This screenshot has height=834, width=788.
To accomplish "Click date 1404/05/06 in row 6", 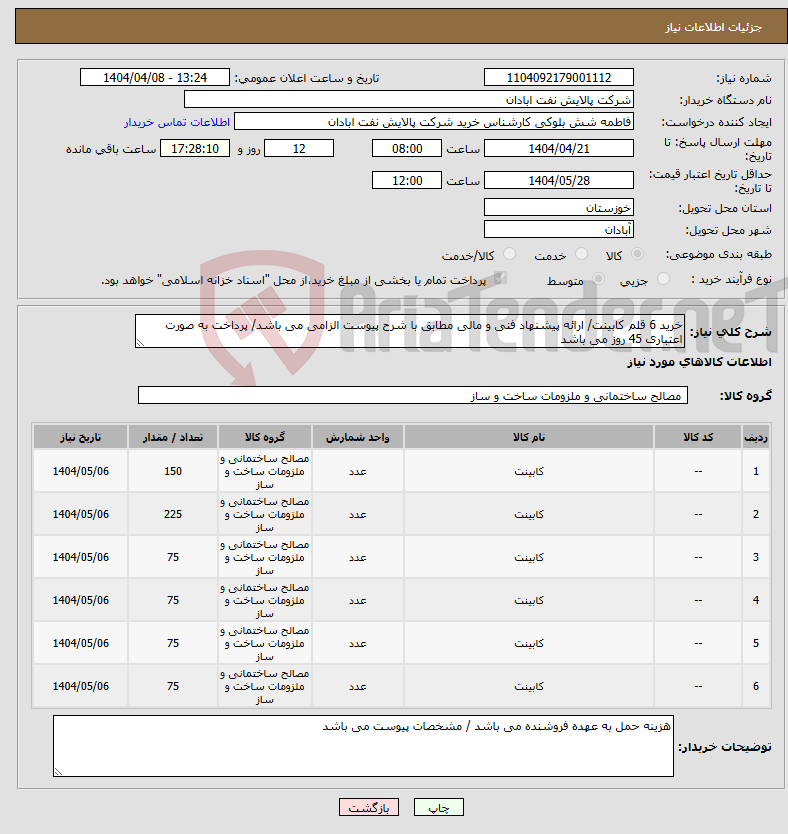I will pos(80,686).
